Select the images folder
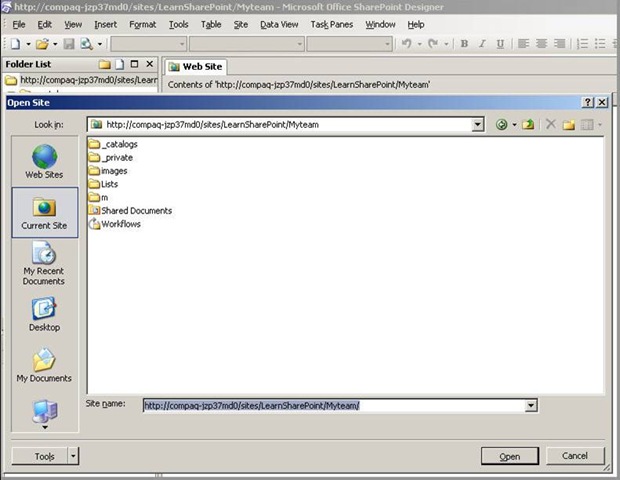 point(108,171)
